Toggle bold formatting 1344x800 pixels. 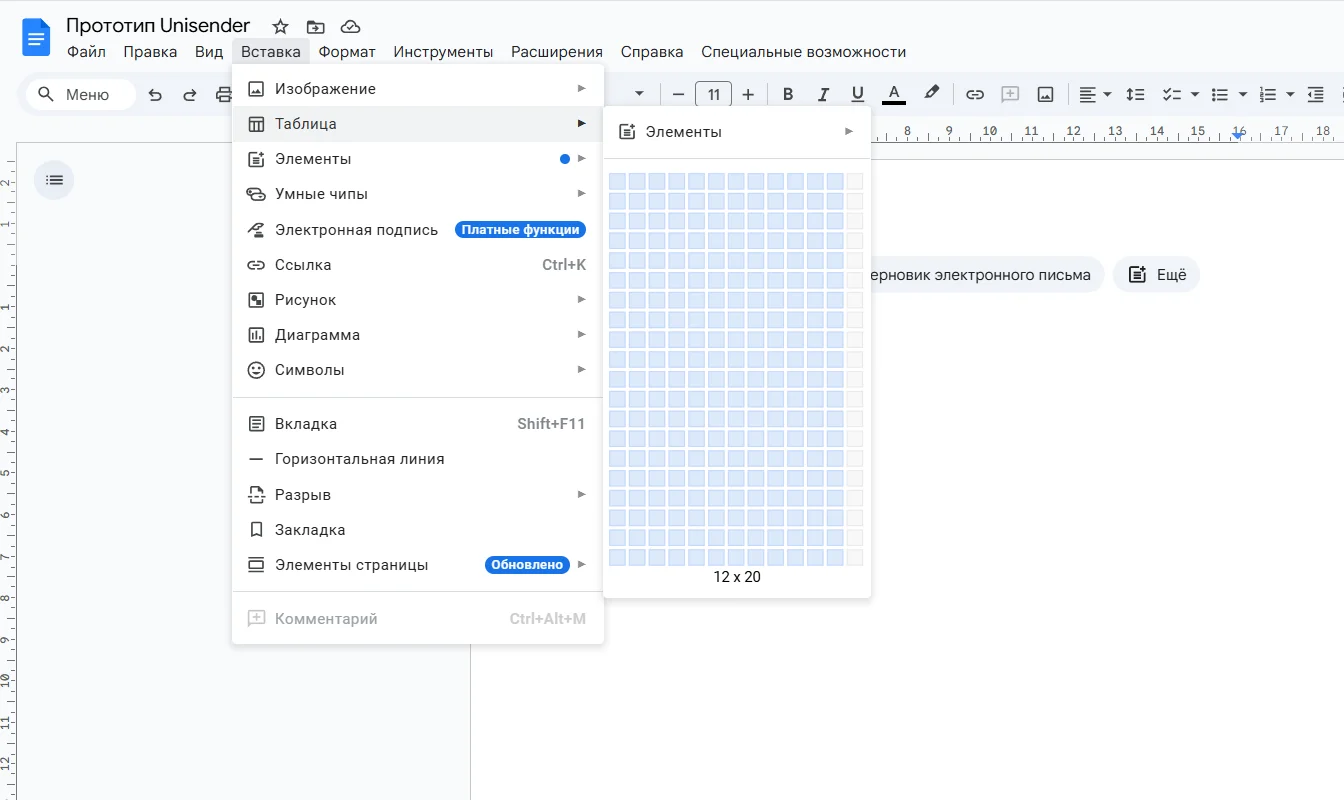[x=788, y=95]
